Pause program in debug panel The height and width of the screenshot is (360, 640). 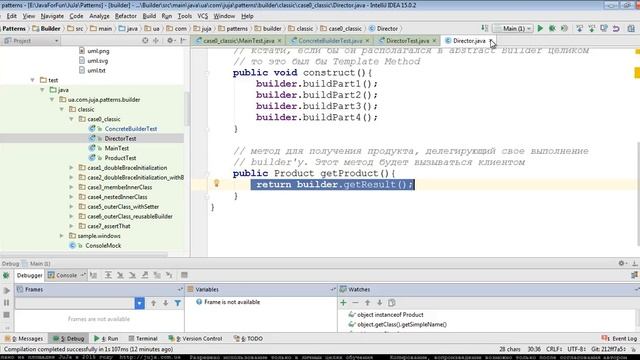tap(7, 303)
